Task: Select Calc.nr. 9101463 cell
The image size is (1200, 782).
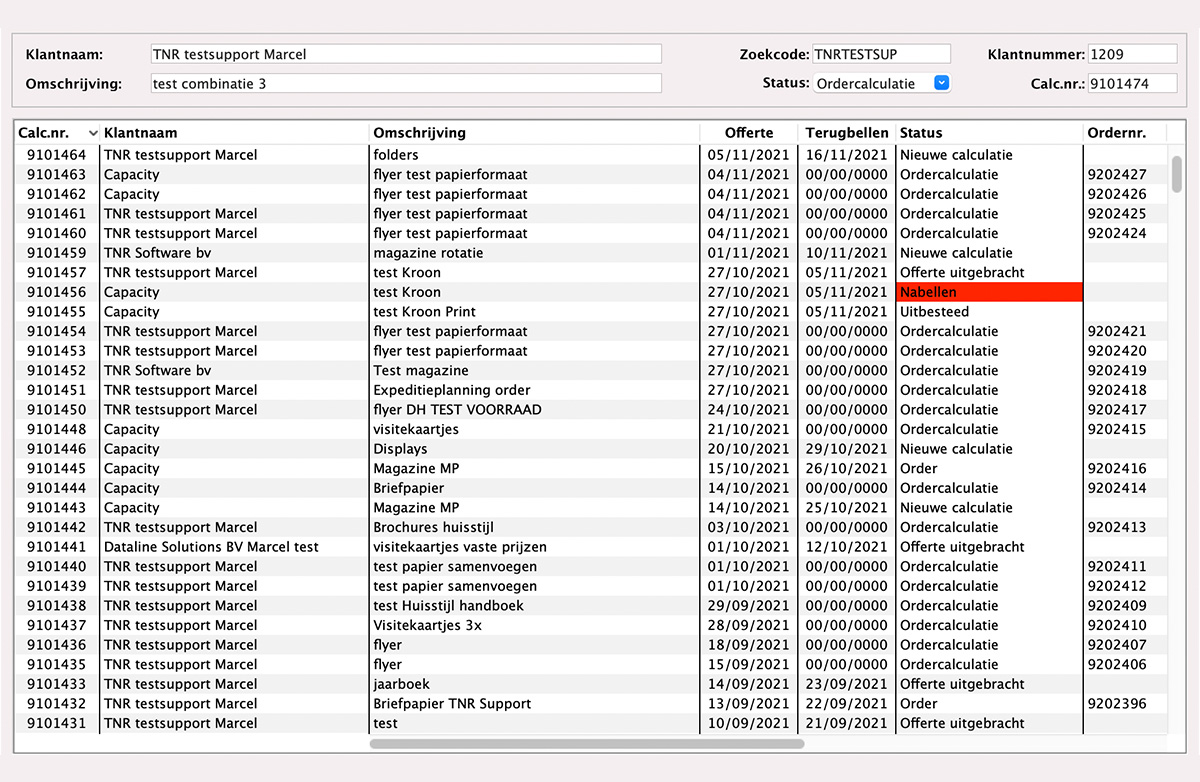Action: (x=56, y=174)
